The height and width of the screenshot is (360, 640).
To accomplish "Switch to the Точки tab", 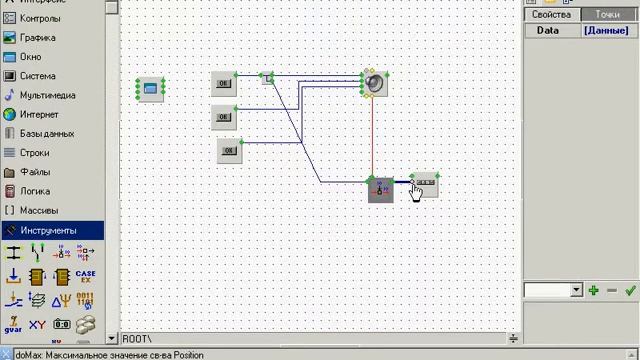I will tap(607, 14).
